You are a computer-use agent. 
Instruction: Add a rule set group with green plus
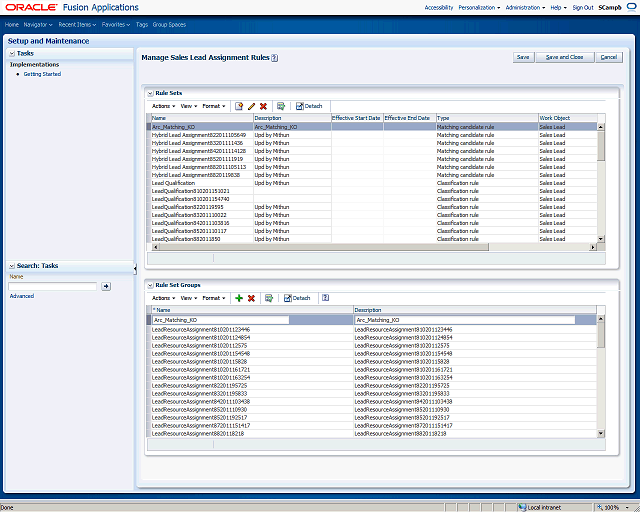(x=239, y=298)
